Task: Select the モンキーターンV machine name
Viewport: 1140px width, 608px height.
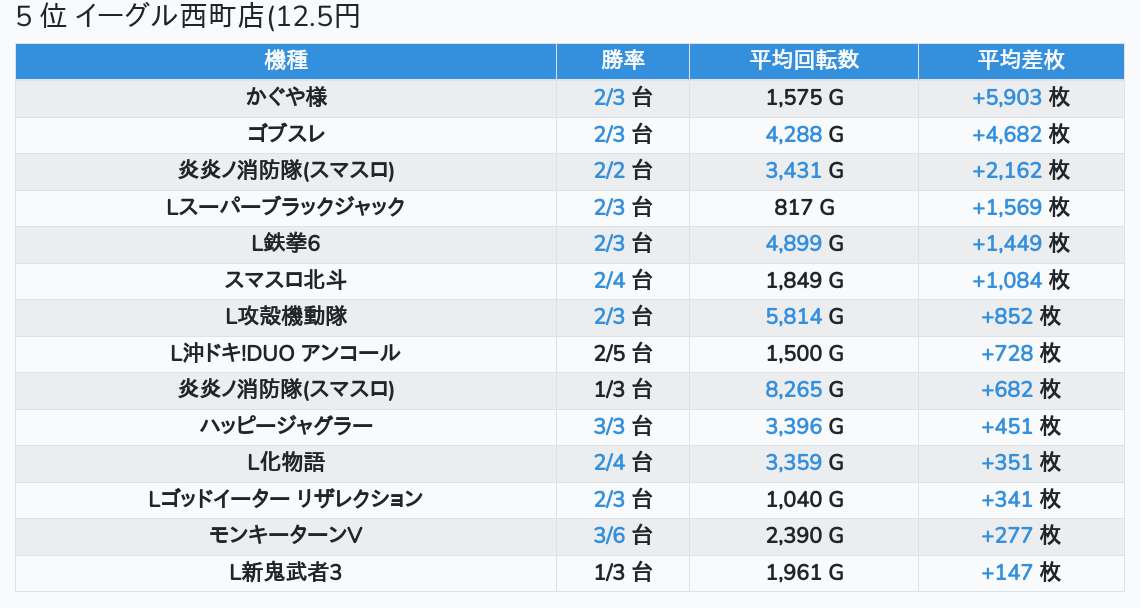Action: [x=286, y=536]
